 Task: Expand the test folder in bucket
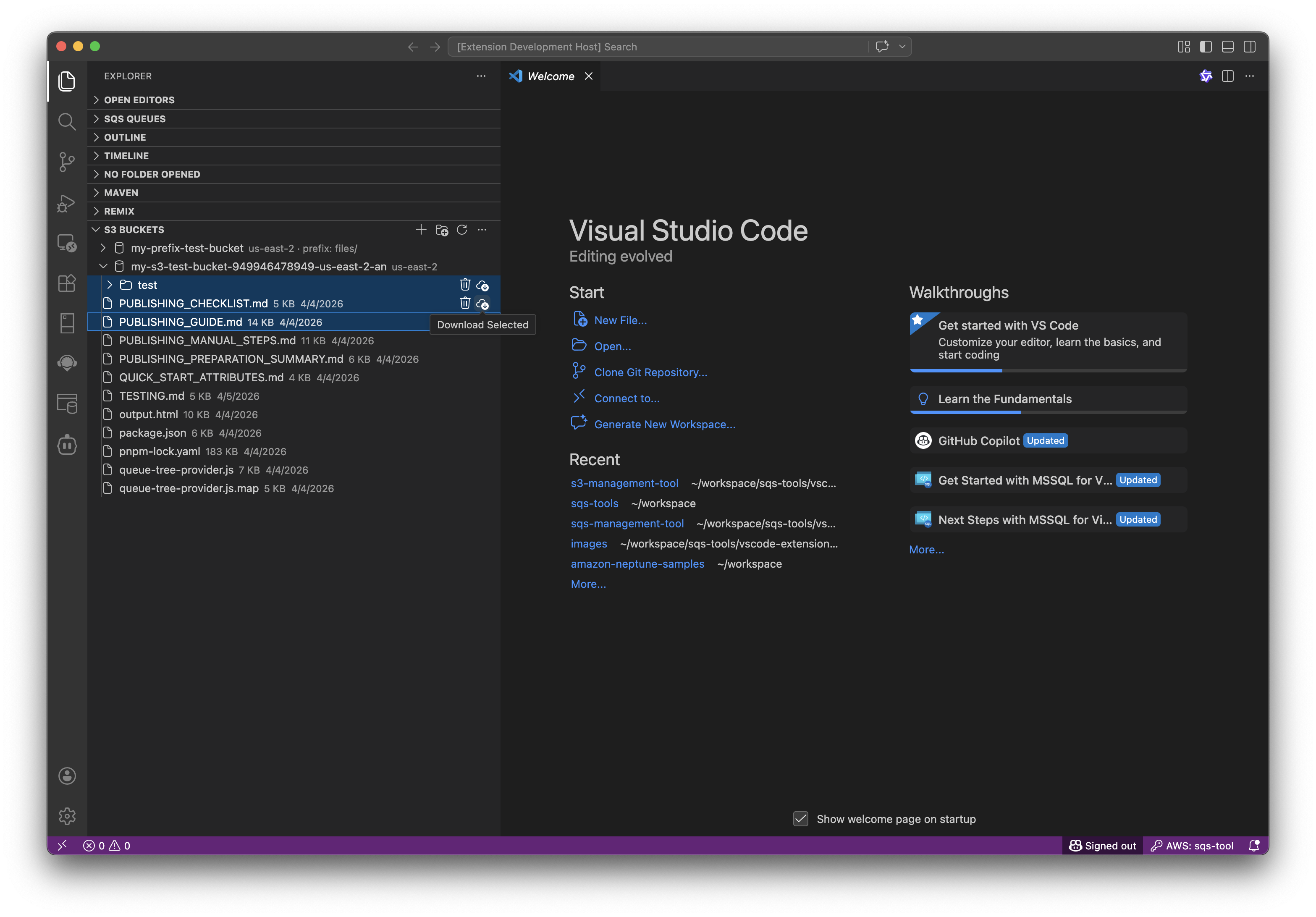point(110,285)
